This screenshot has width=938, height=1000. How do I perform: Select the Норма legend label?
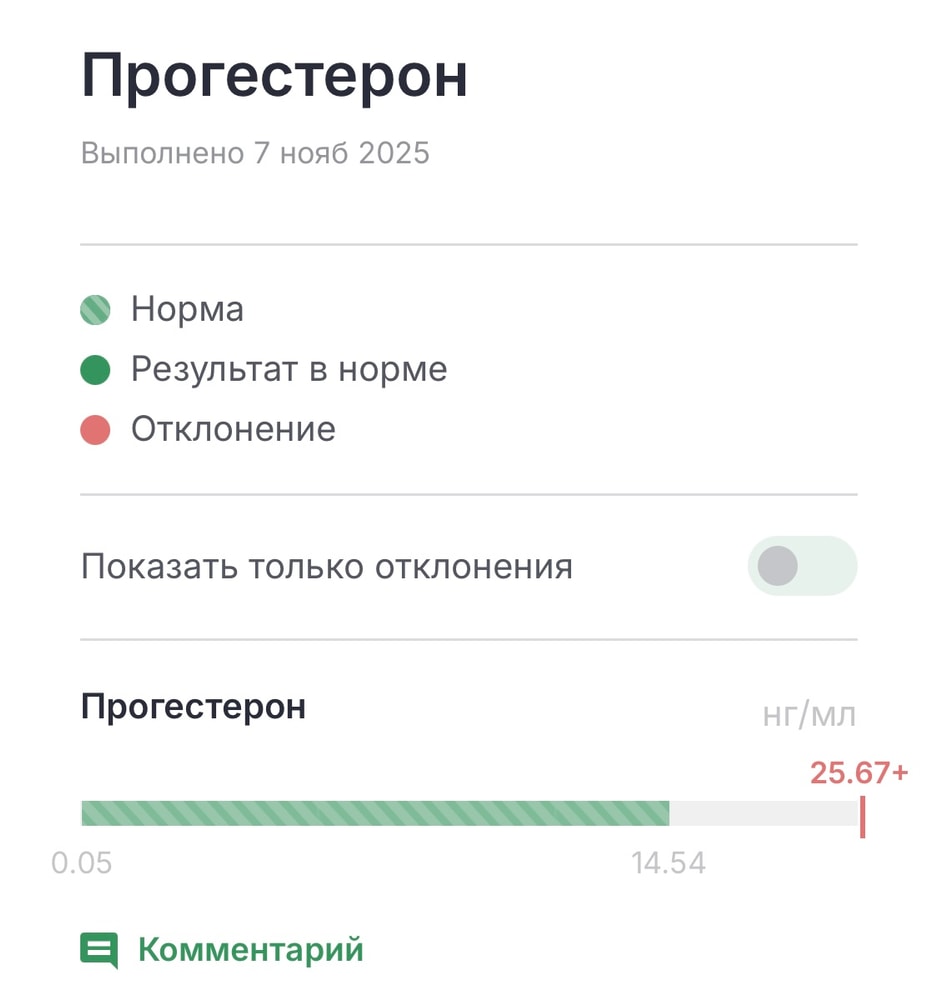coord(187,310)
